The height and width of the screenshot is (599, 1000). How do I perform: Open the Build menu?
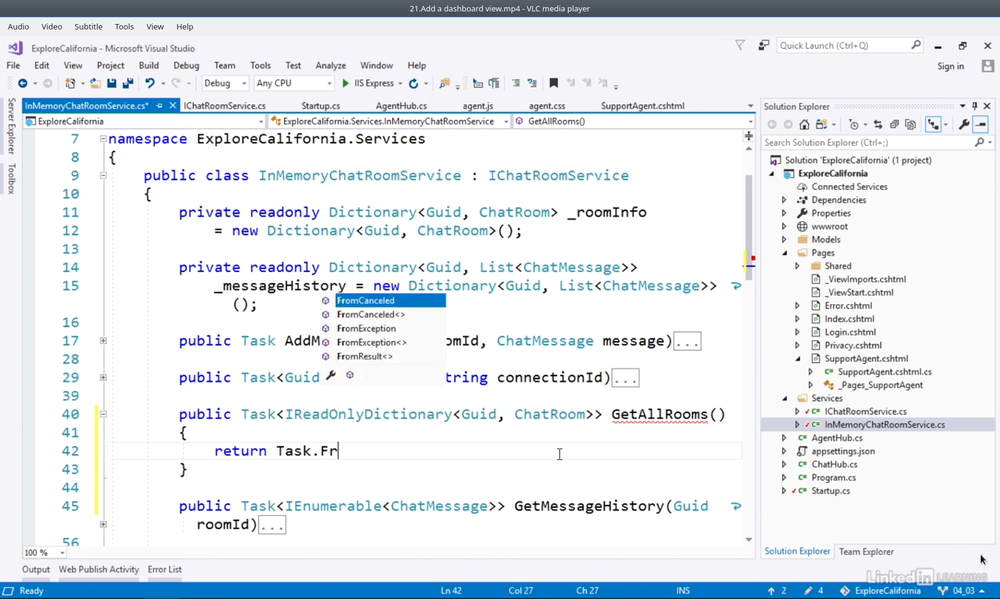click(149, 65)
